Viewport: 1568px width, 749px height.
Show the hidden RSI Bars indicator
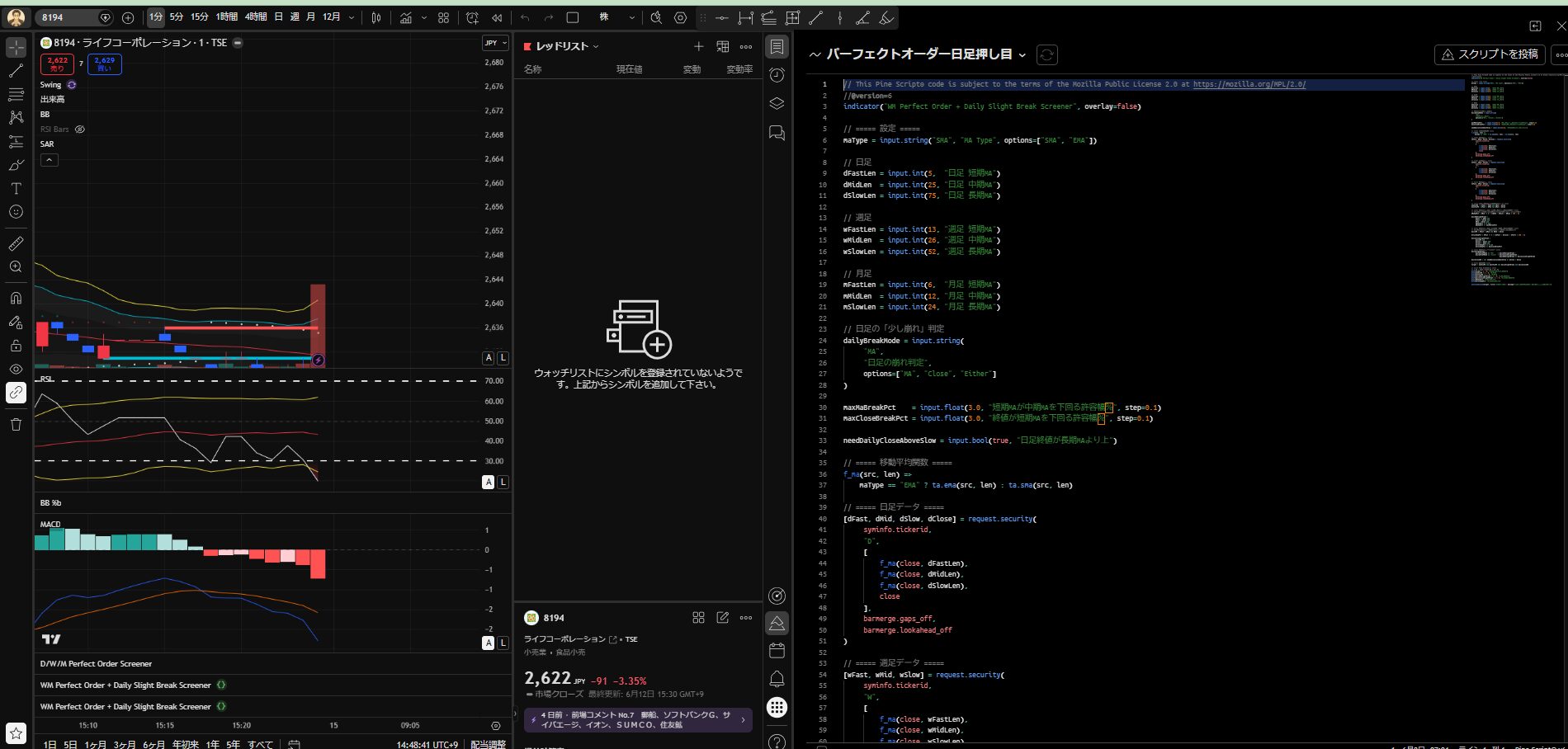coord(80,130)
